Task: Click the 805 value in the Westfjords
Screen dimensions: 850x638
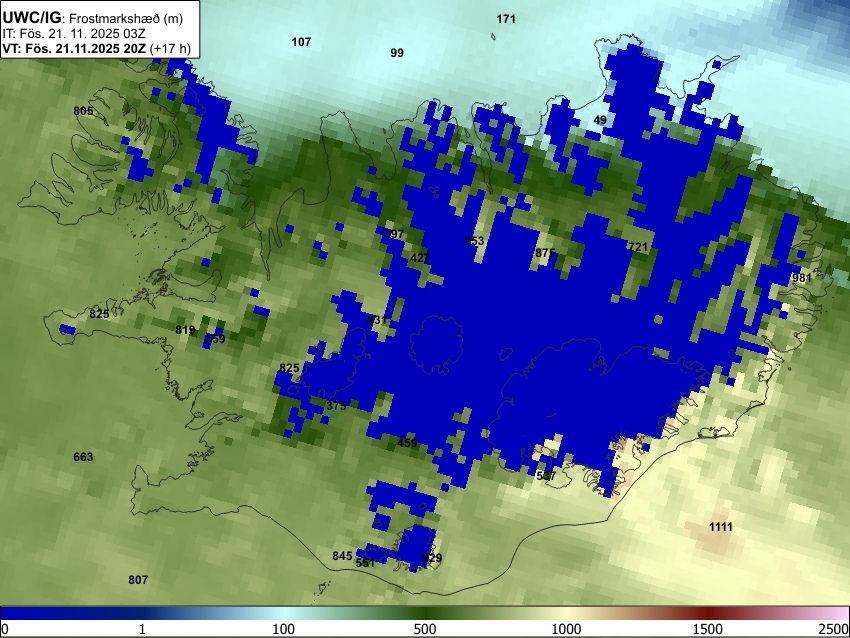Action: (83, 111)
